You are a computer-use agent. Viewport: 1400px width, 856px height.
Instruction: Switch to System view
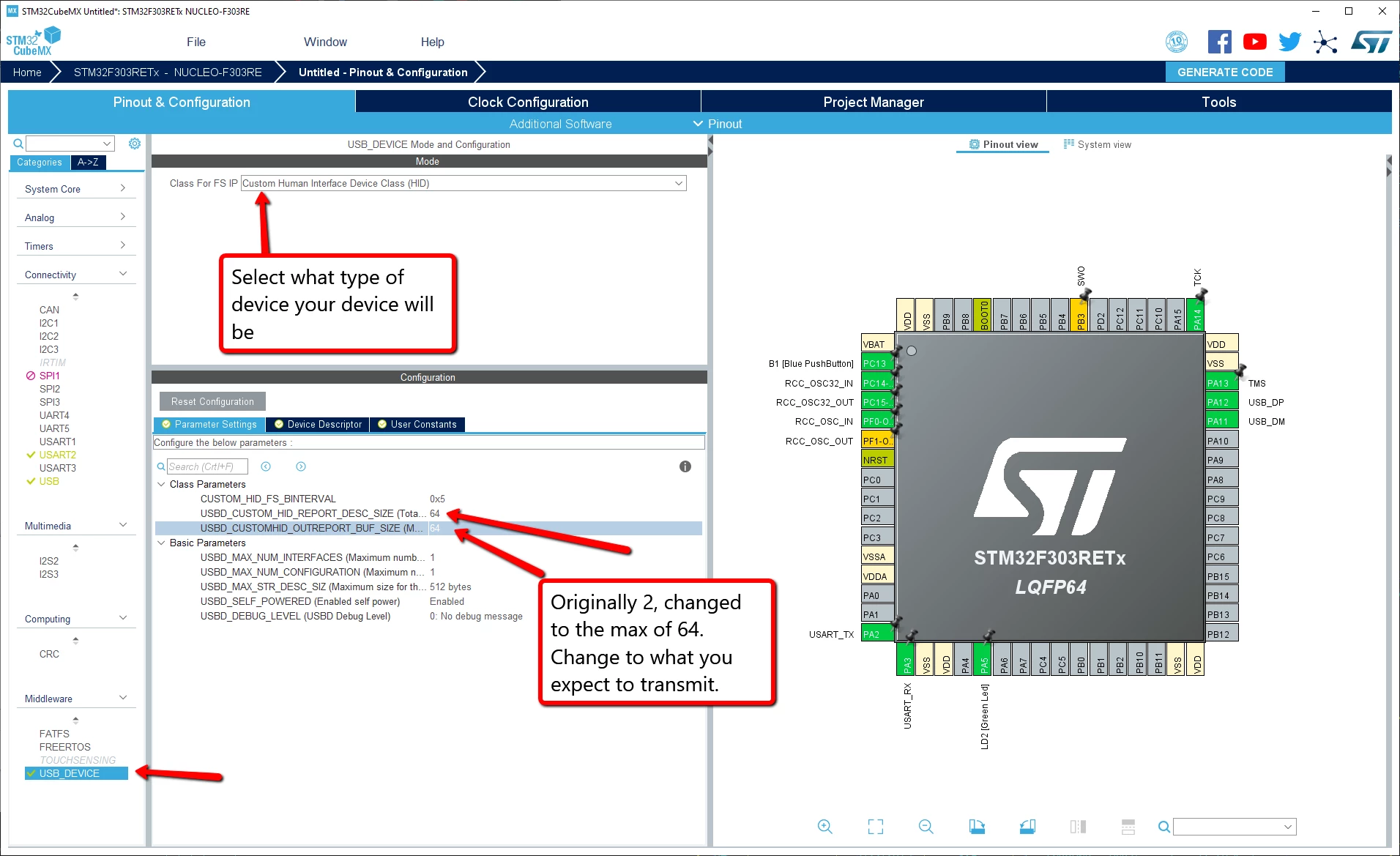pos(1097,144)
